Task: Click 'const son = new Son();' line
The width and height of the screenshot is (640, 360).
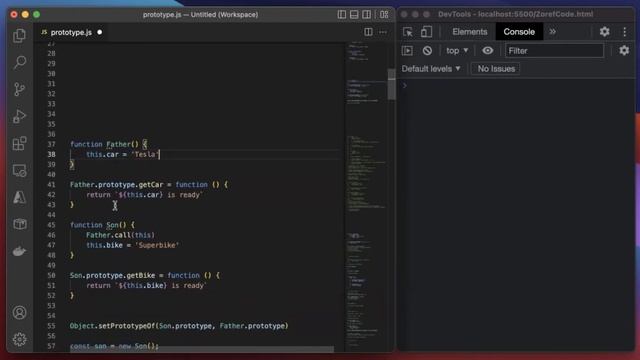Action: click(x=114, y=346)
